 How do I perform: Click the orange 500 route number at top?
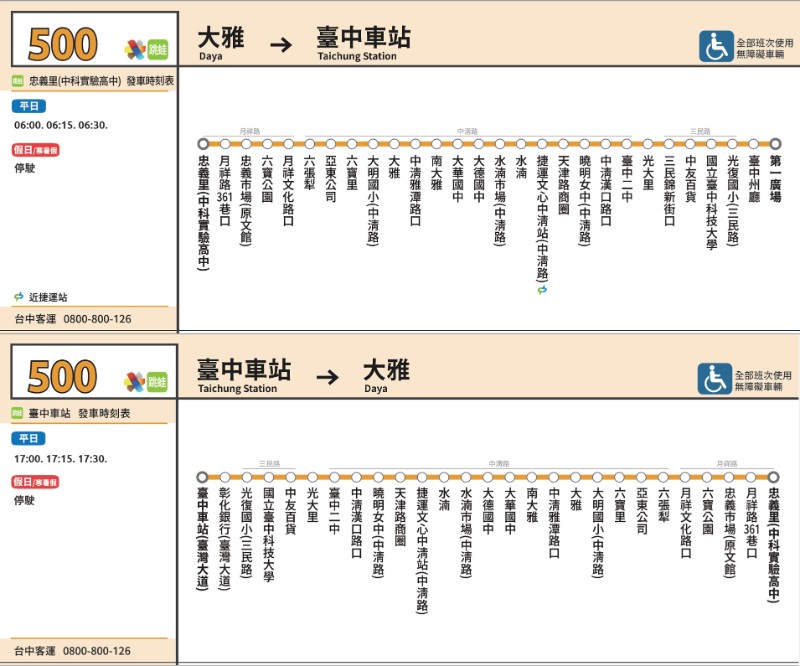[x=63, y=45]
